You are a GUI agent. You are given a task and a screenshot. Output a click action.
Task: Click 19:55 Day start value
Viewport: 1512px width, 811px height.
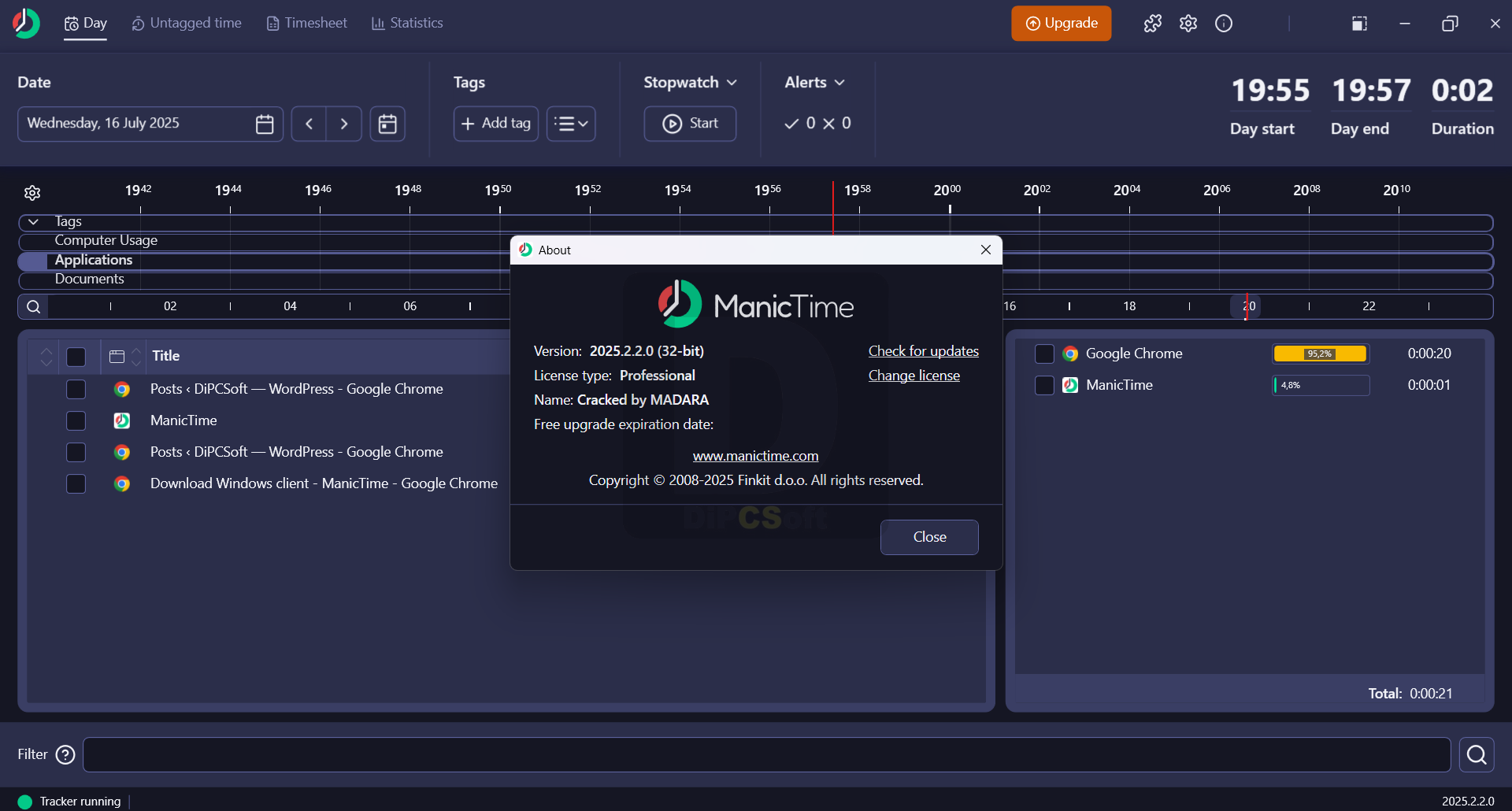click(1269, 91)
